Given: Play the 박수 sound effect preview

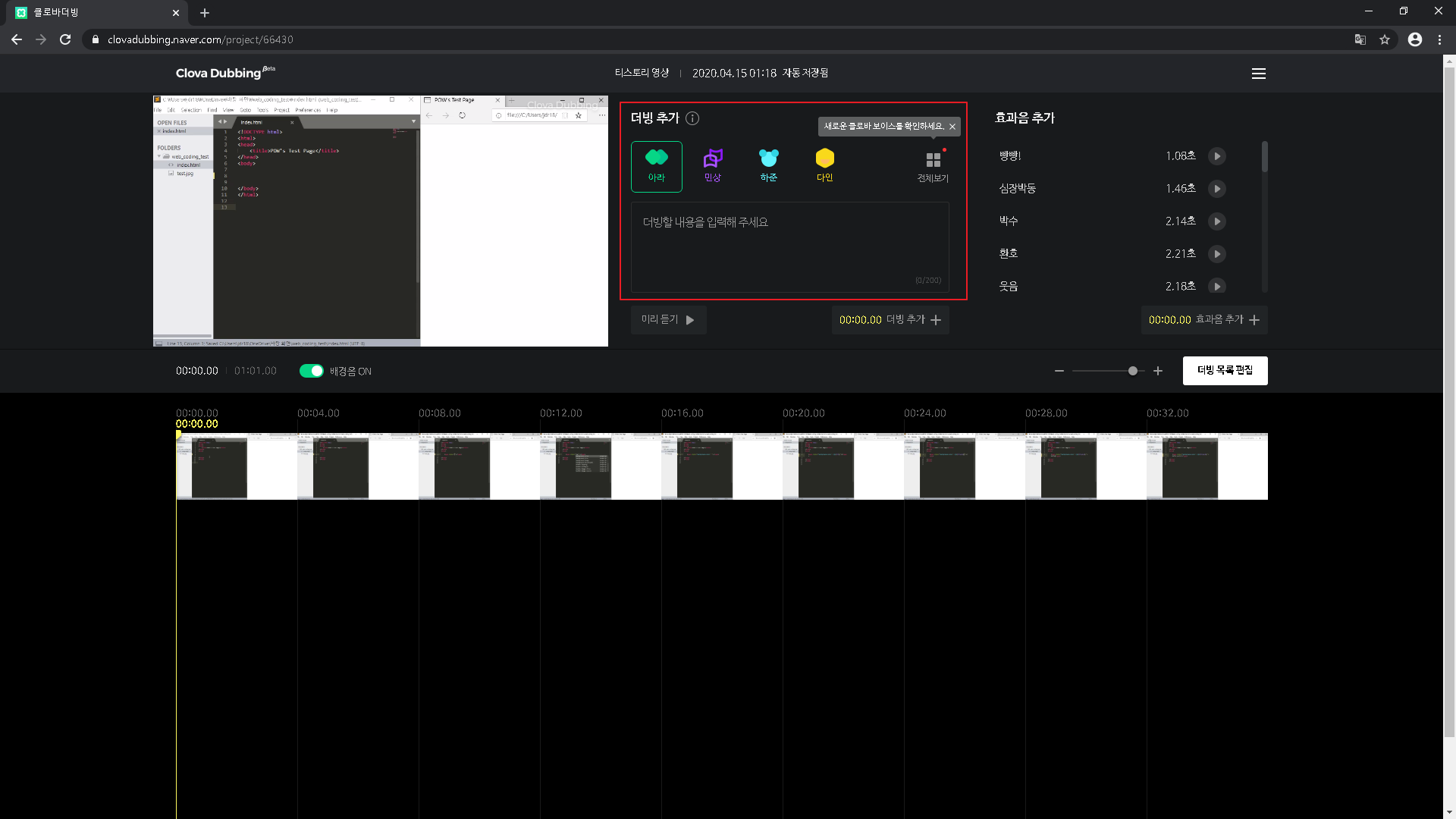Looking at the screenshot, I should tap(1216, 221).
